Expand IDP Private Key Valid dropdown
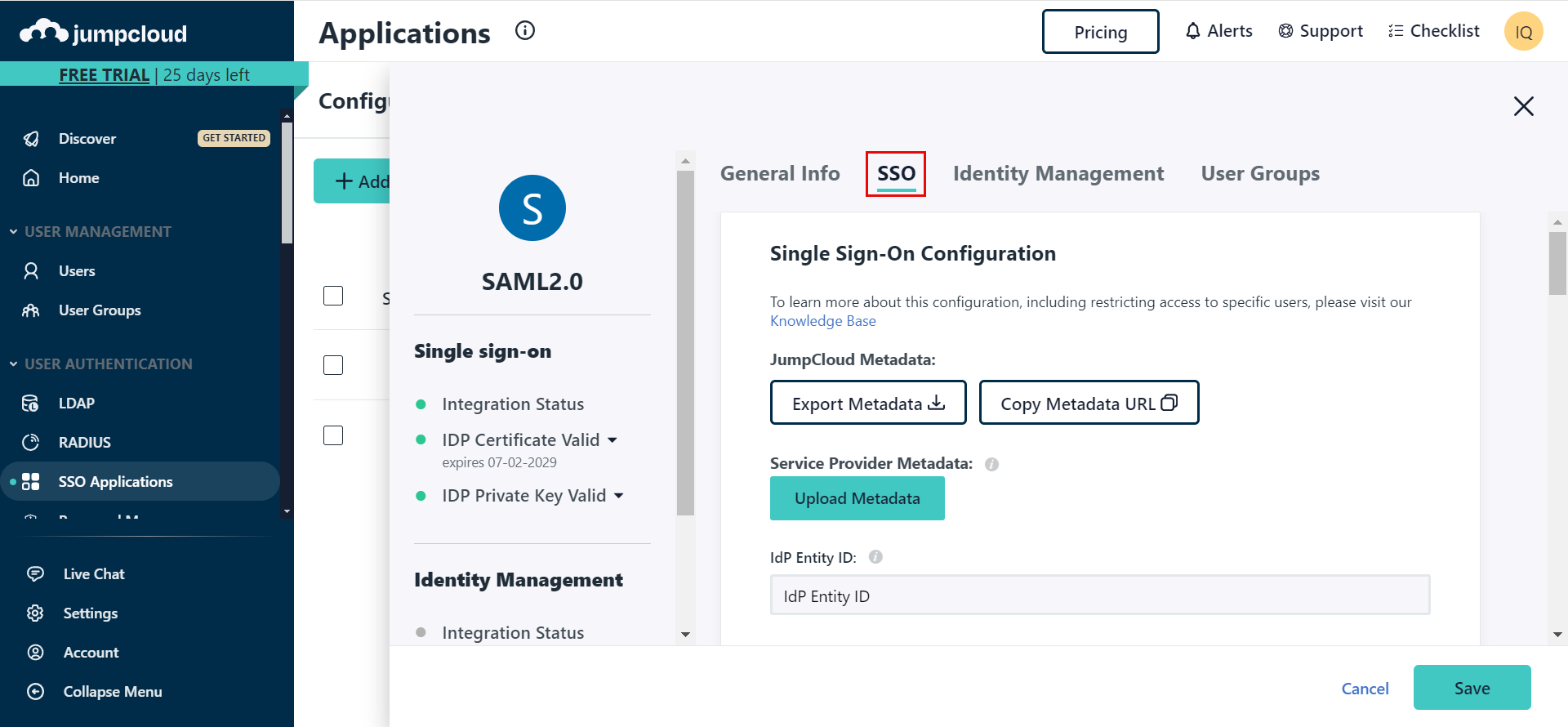 pyautogui.click(x=619, y=496)
